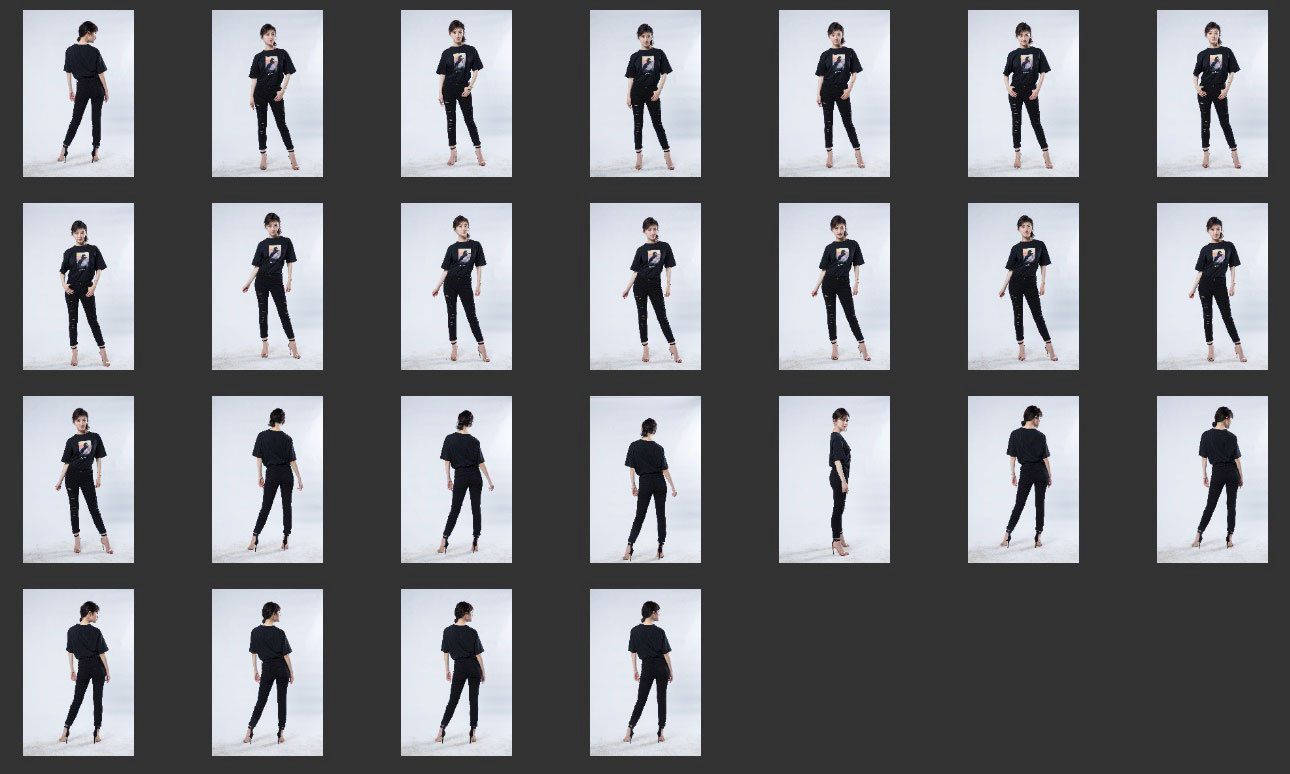Open the fourth photo in the third row
This screenshot has width=1290, height=774.
[x=645, y=479]
